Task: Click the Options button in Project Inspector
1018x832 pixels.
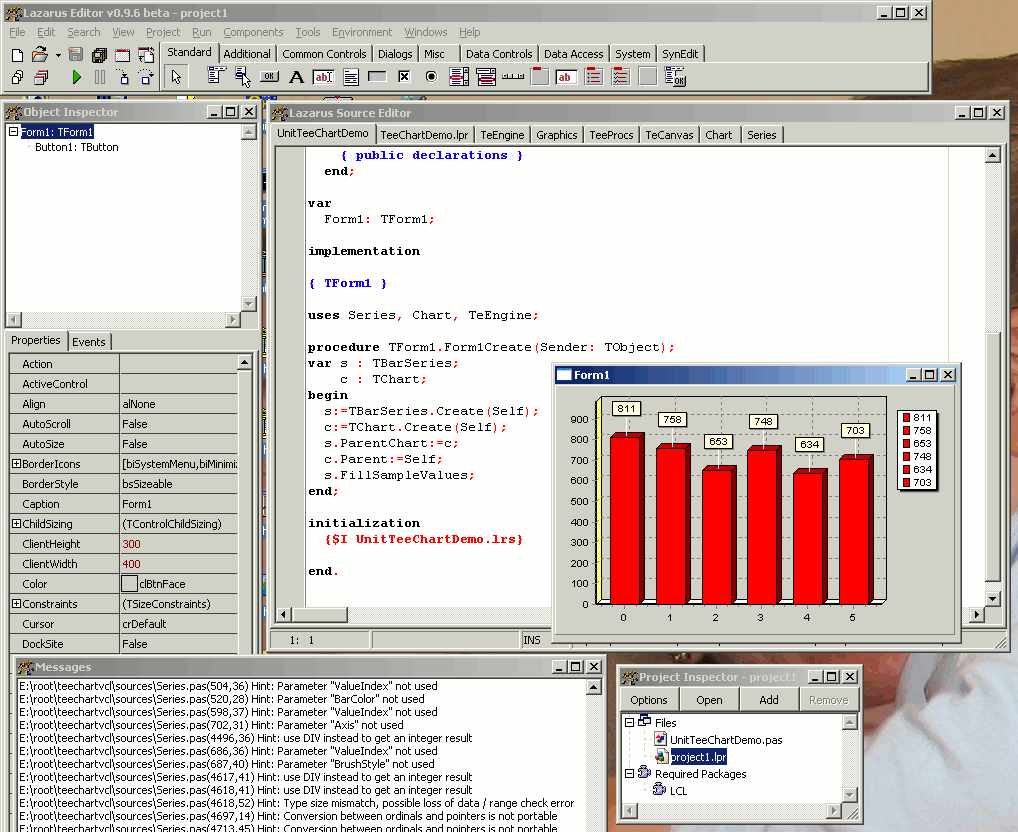Action: pos(649,700)
